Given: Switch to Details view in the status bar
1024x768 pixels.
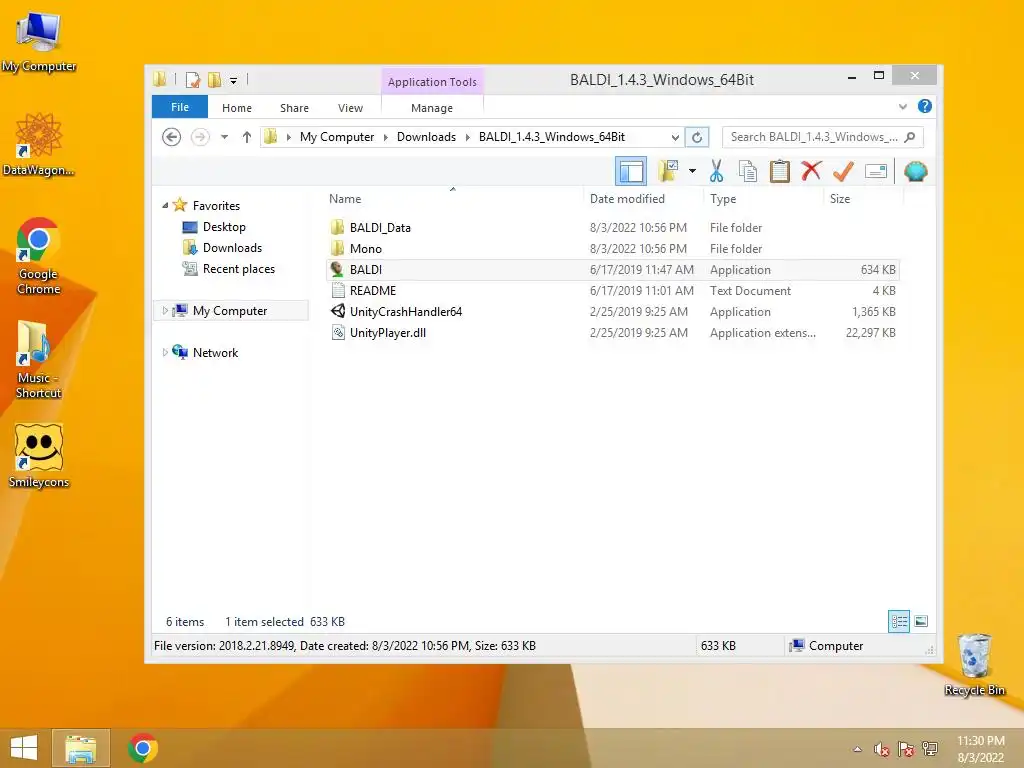Looking at the screenshot, I should coord(899,621).
